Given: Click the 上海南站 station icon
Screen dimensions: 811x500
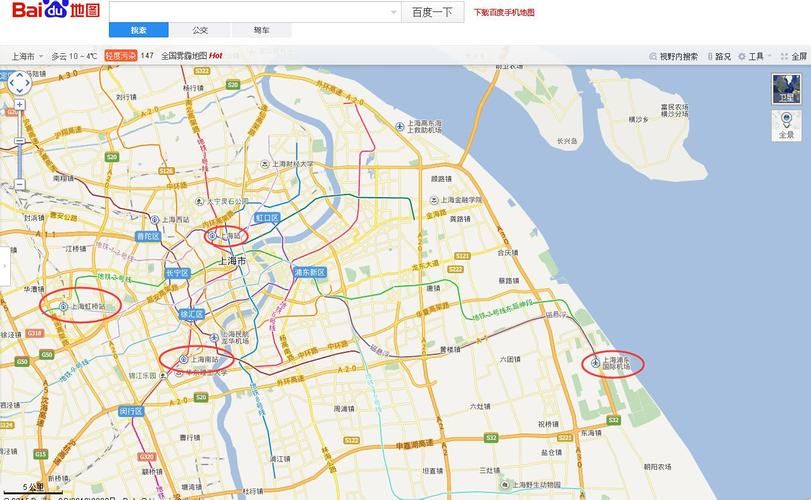Looking at the screenshot, I should click(183, 359).
